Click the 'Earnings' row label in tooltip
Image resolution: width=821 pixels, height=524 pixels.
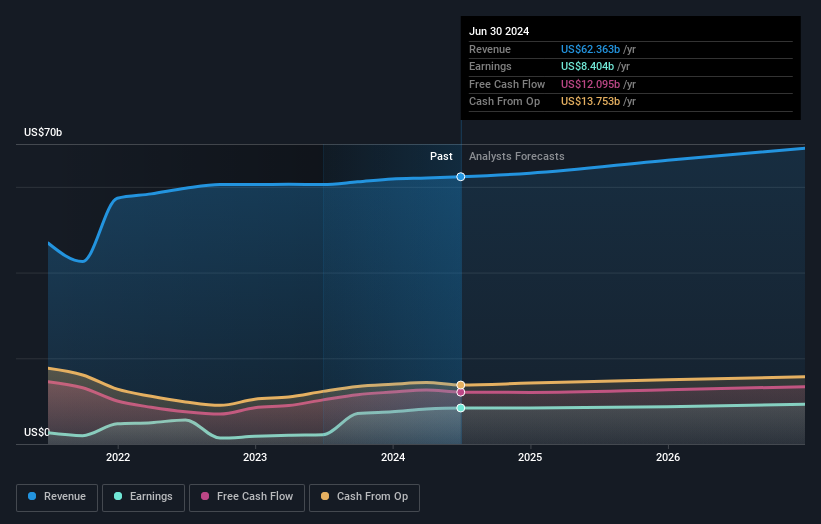point(490,66)
